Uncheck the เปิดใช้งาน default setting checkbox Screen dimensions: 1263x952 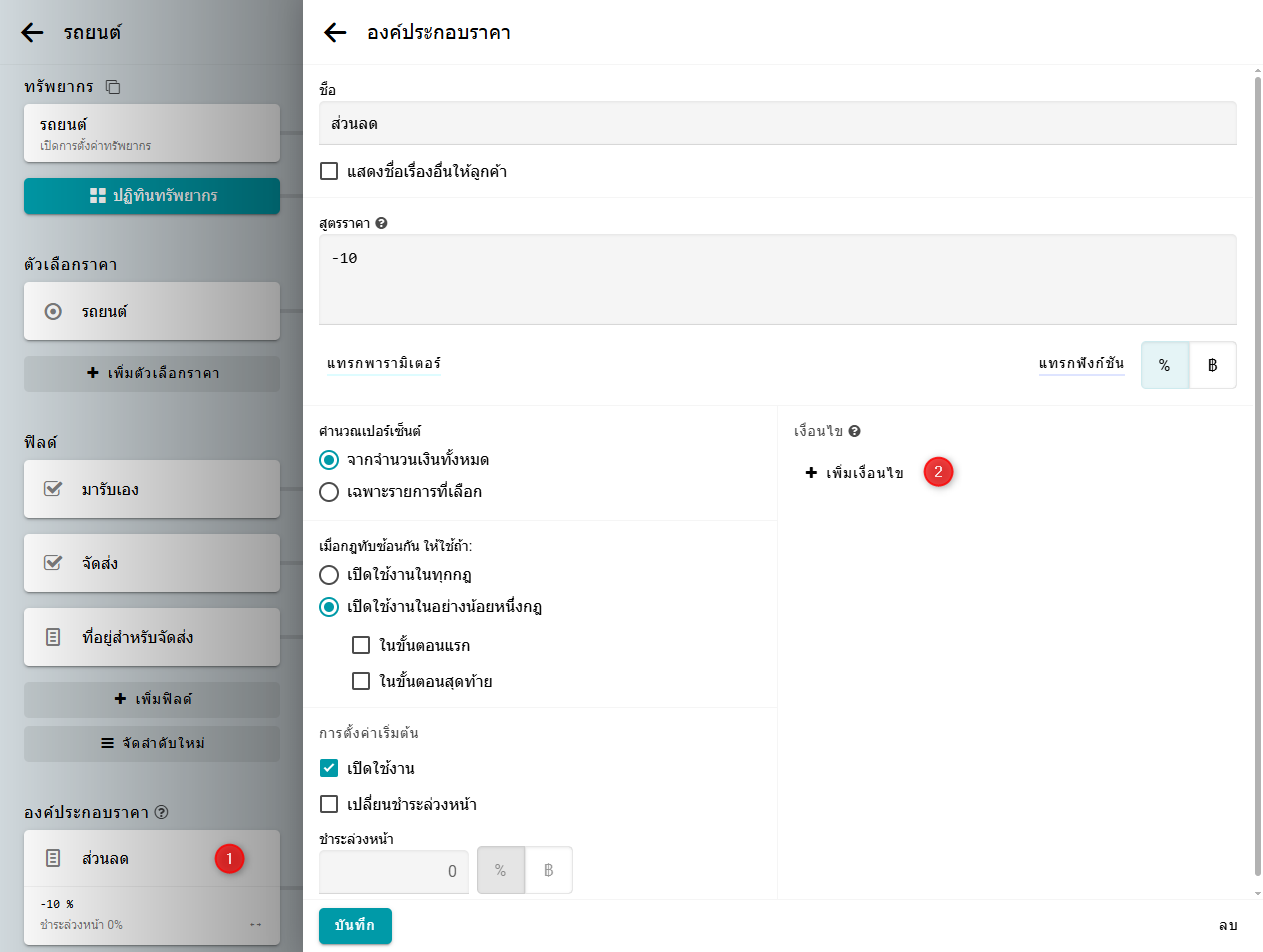click(329, 768)
